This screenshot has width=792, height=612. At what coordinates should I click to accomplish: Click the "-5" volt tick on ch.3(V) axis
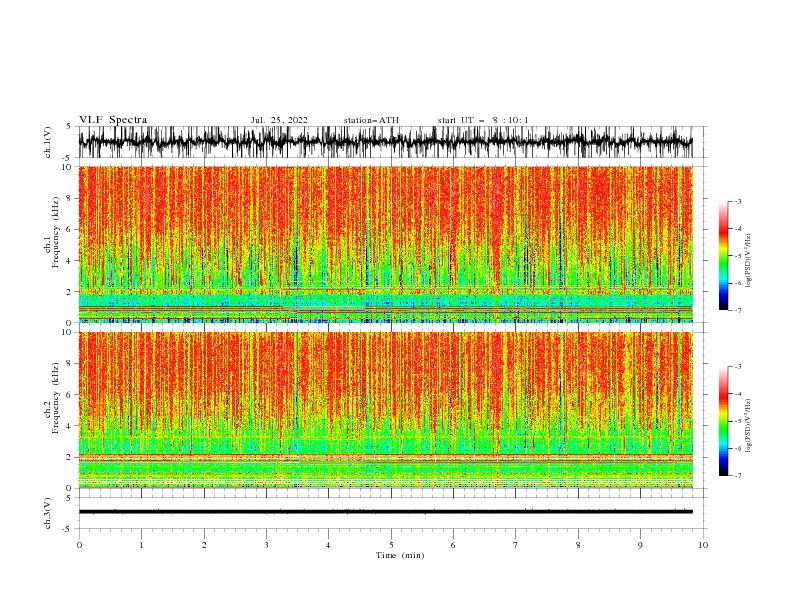pos(68,529)
